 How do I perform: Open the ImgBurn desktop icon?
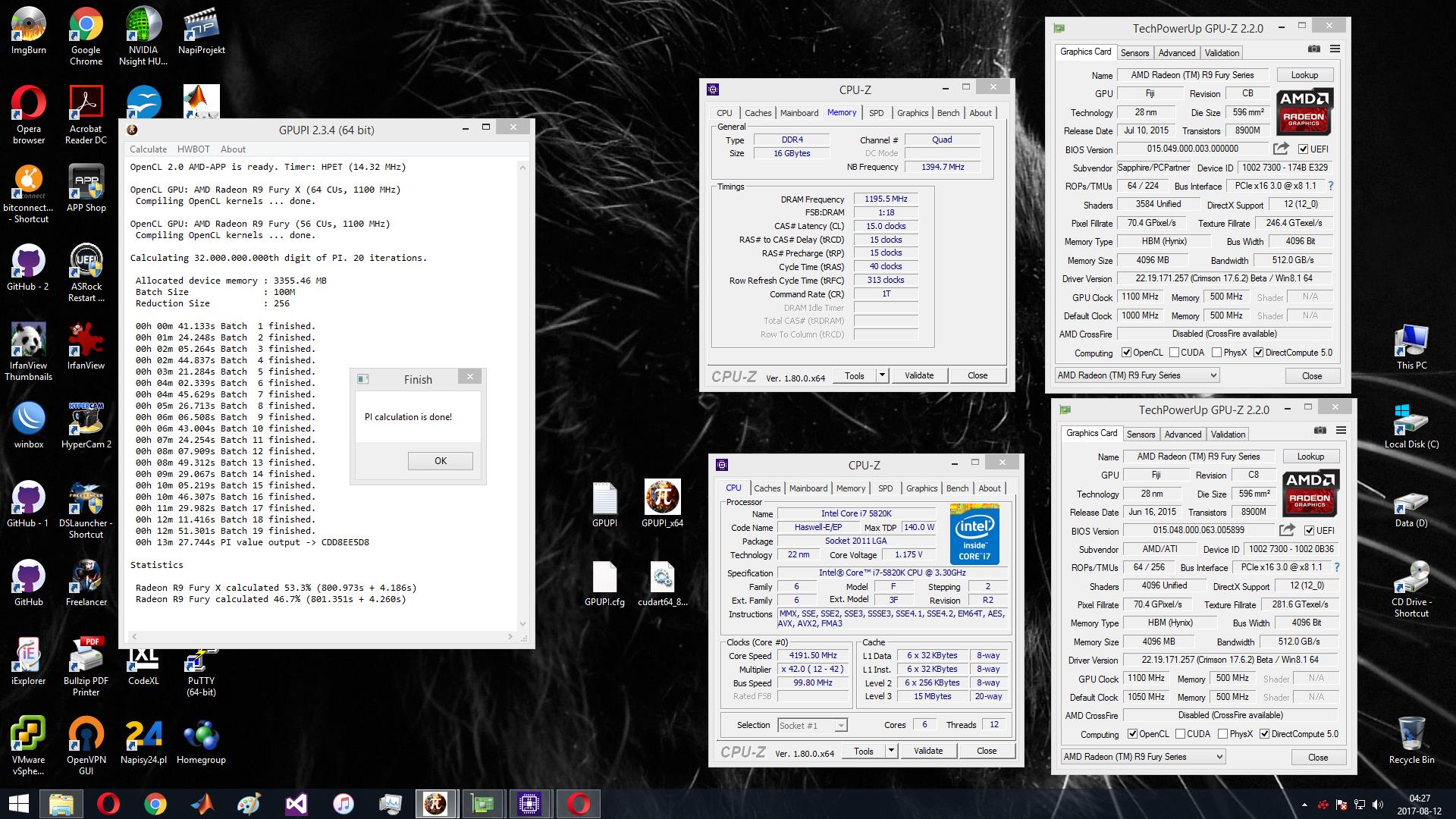tap(29, 32)
